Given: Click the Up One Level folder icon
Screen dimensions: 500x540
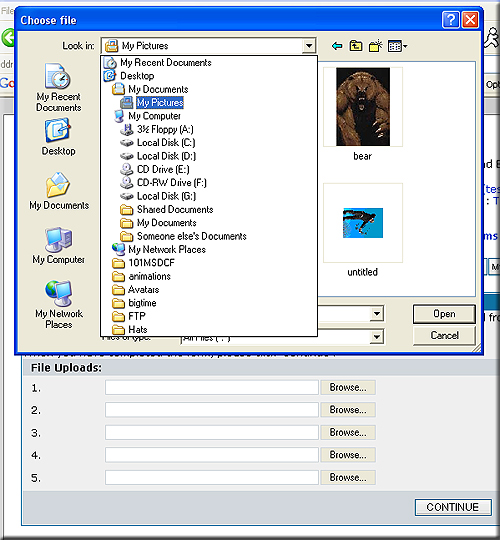Looking at the screenshot, I should [x=356, y=46].
